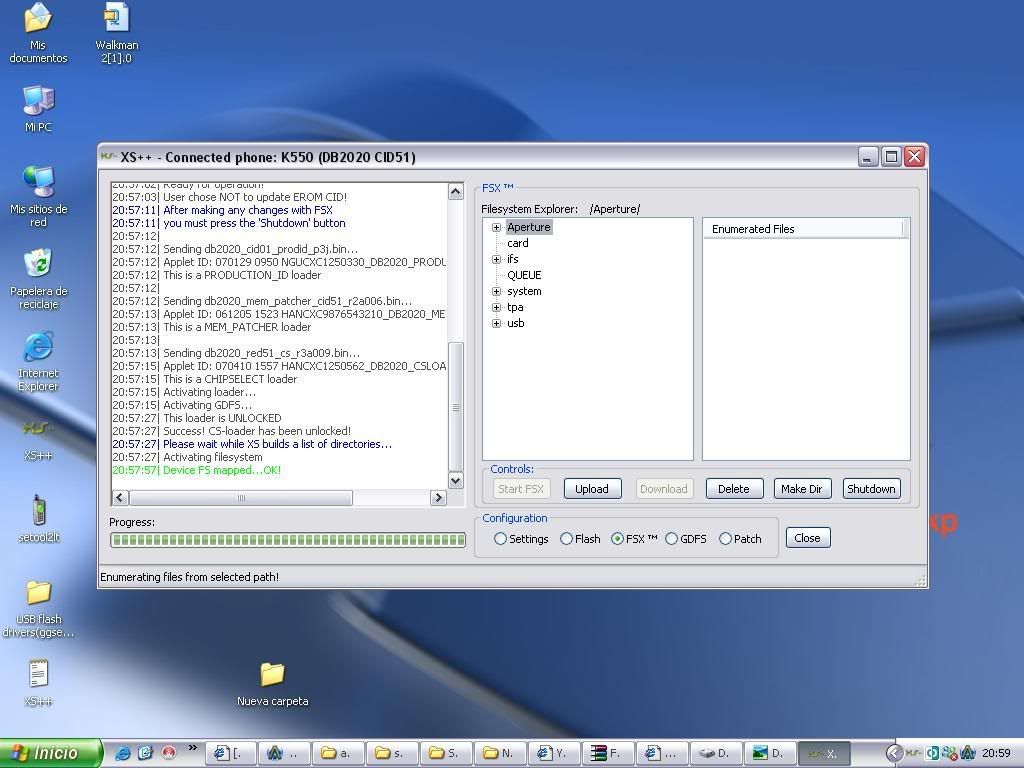Select the FSX configuration radio button
Image resolution: width=1024 pixels, height=768 pixels.
click(x=617, y=539)
